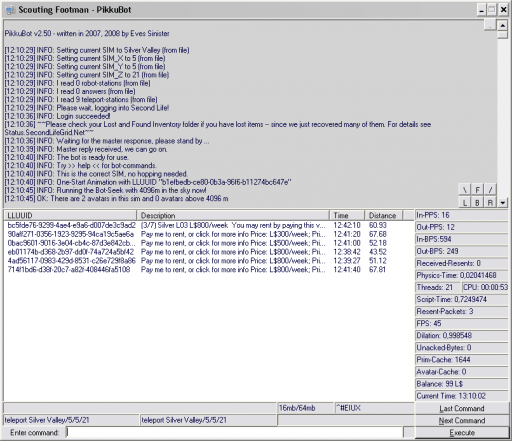Click the Threads: 21 status field
Image resolution: width=512 pixels, height=441 pixels.
(438, 287)
